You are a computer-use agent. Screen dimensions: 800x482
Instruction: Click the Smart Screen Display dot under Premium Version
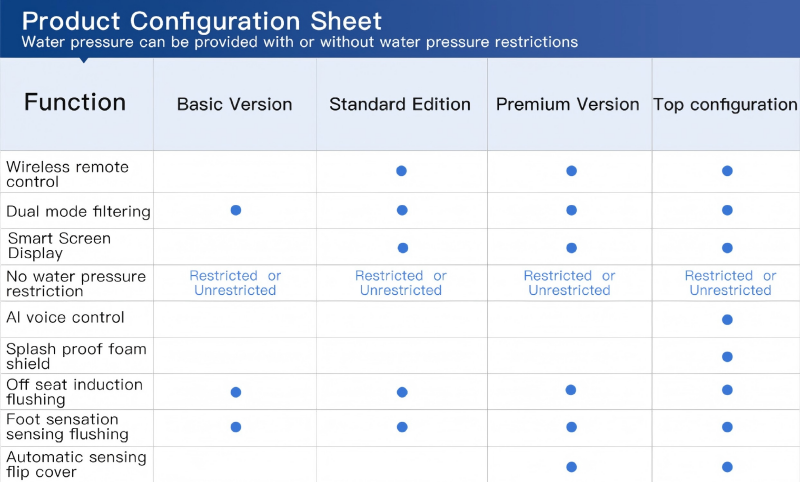point(571,248)
